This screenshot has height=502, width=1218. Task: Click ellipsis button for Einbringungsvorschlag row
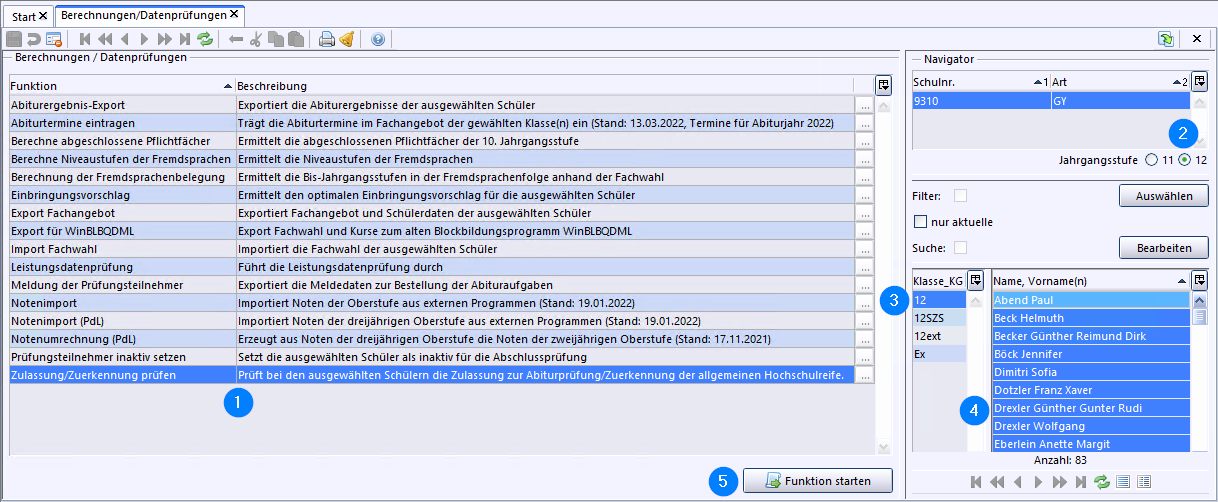click(x=865, y=195)
